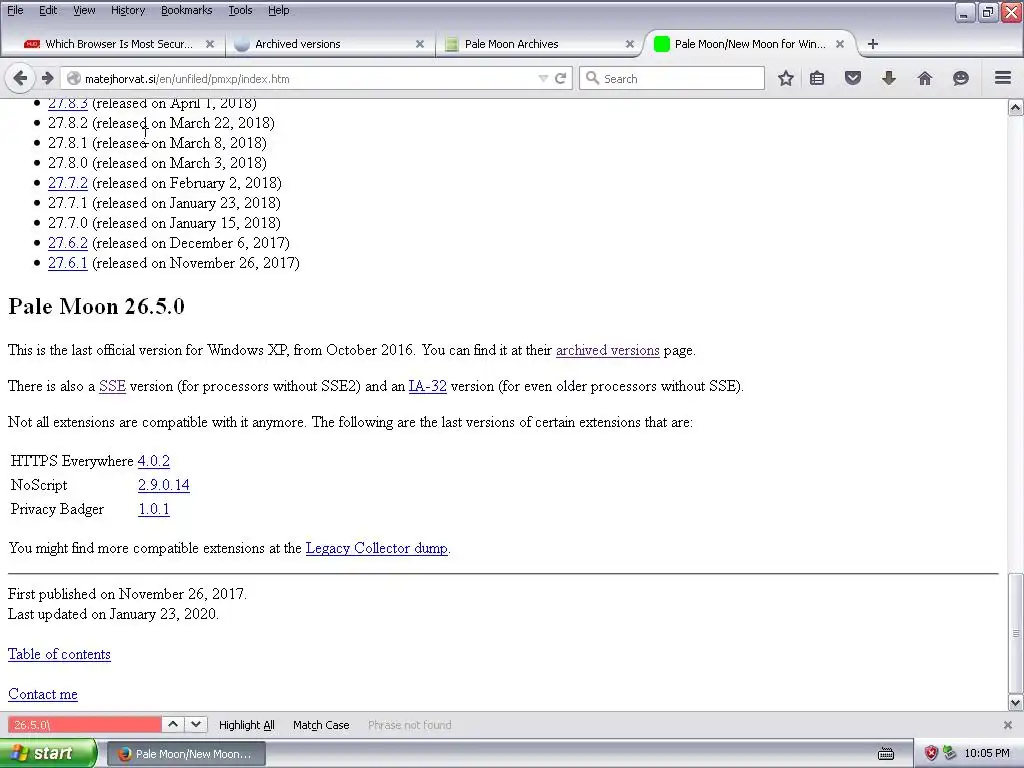The image size is (1024, 768).
Task: Click the site identity globe icon
Action: pyautogui.click(x=74, y=78)
